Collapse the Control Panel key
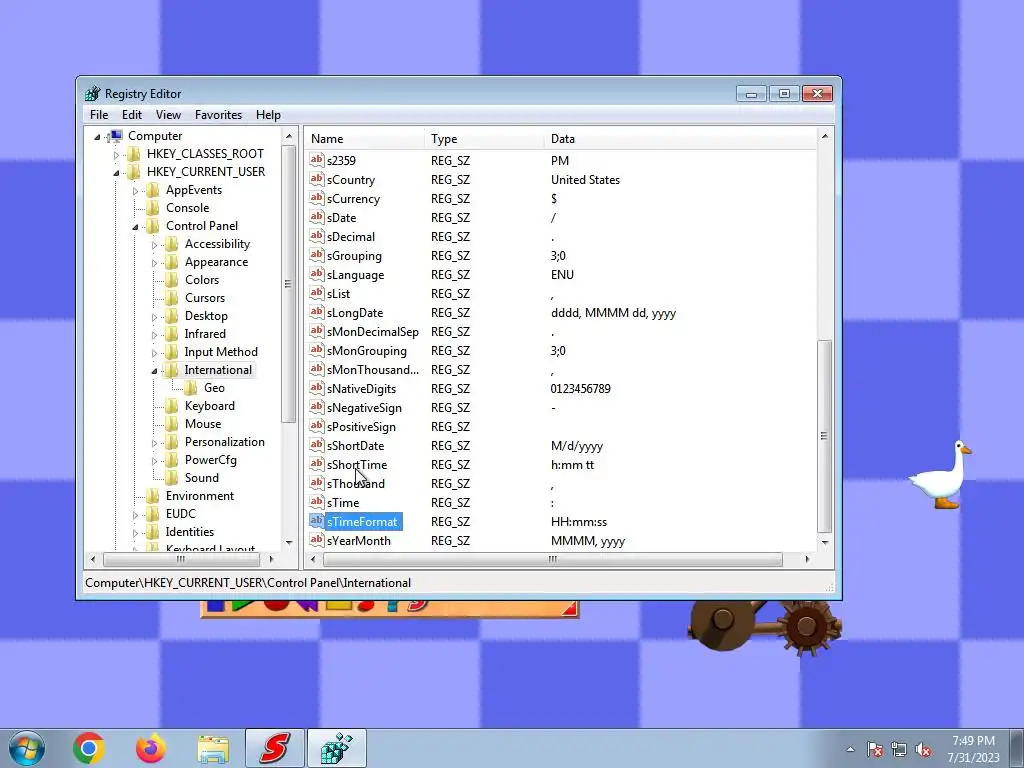 click(135, 227)
